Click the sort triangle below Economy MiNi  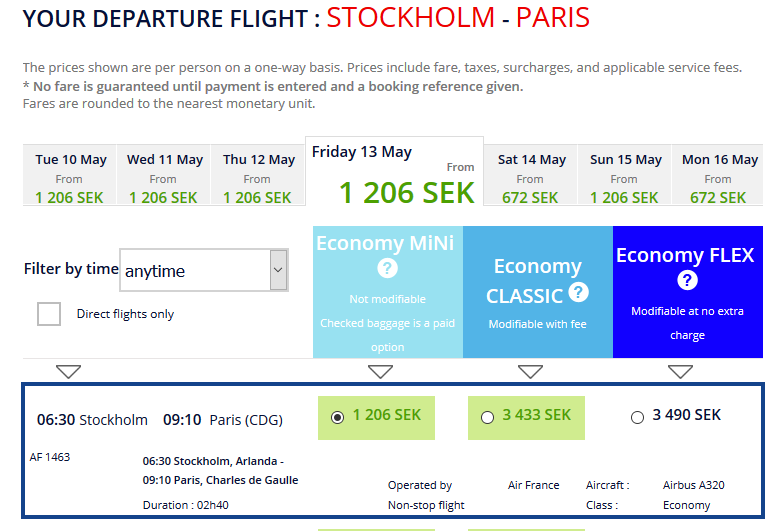coord(381,372)
